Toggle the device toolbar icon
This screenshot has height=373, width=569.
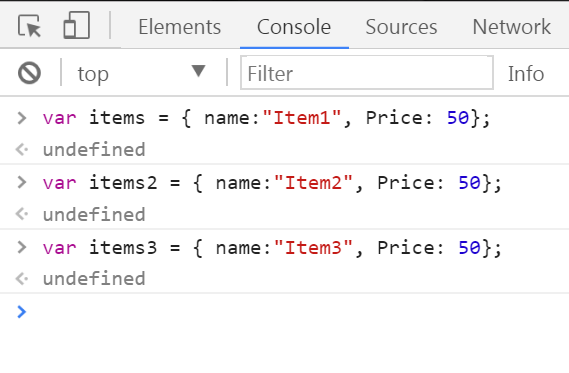(x=76, y=25)
